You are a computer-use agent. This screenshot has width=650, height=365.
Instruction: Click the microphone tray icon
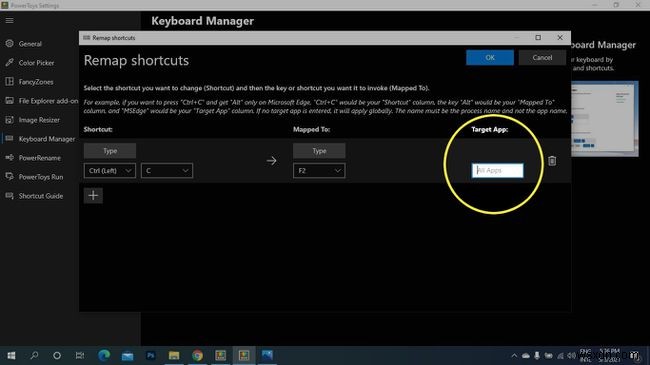tap(537, 356)
